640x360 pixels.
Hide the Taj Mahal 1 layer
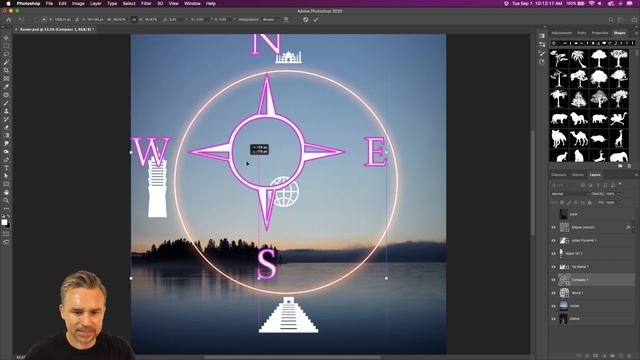click(554, 267)
